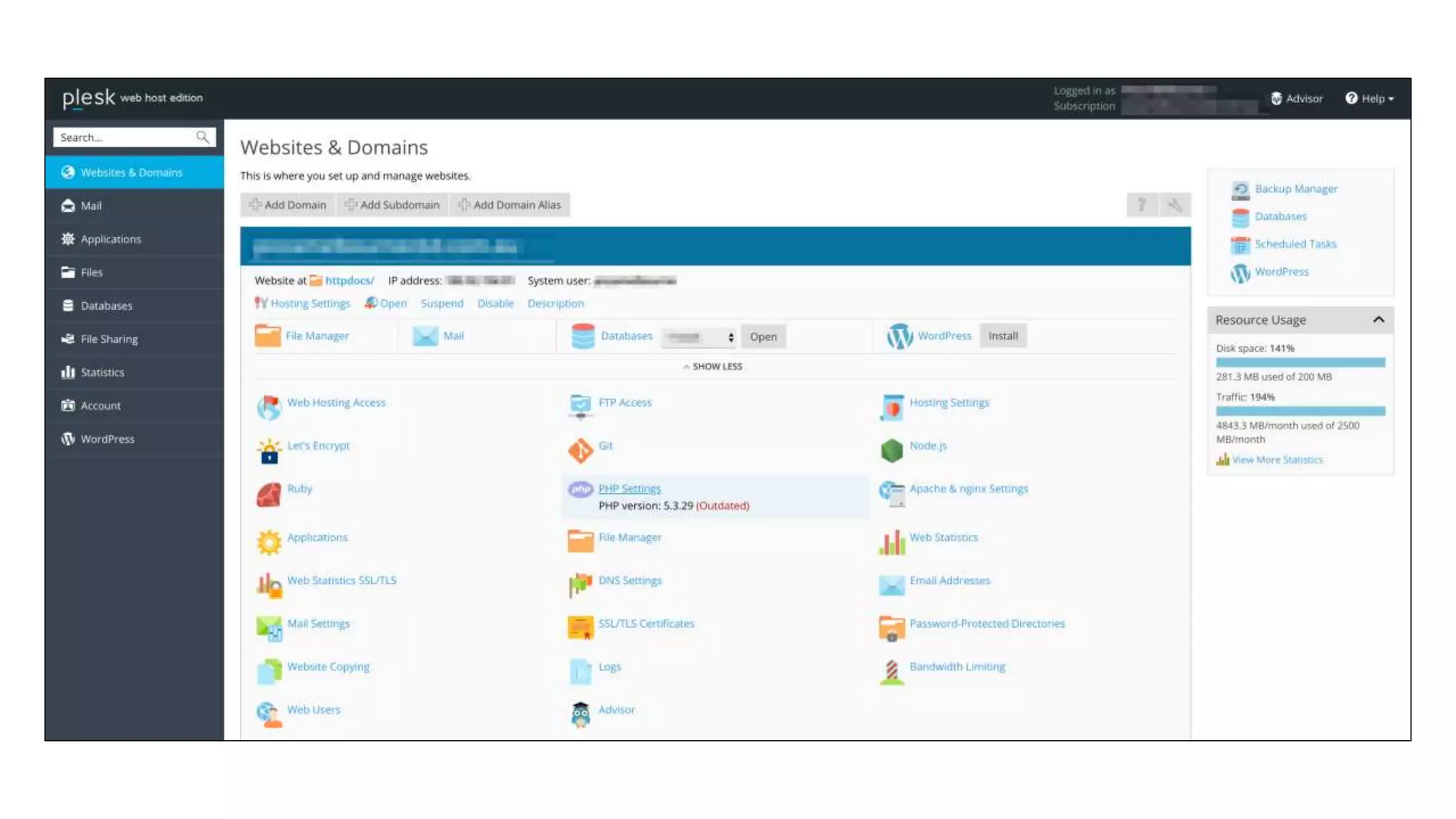Click the WordPress Install button
This screenshot has height=819, width=1456.
tap(1002, 336)
